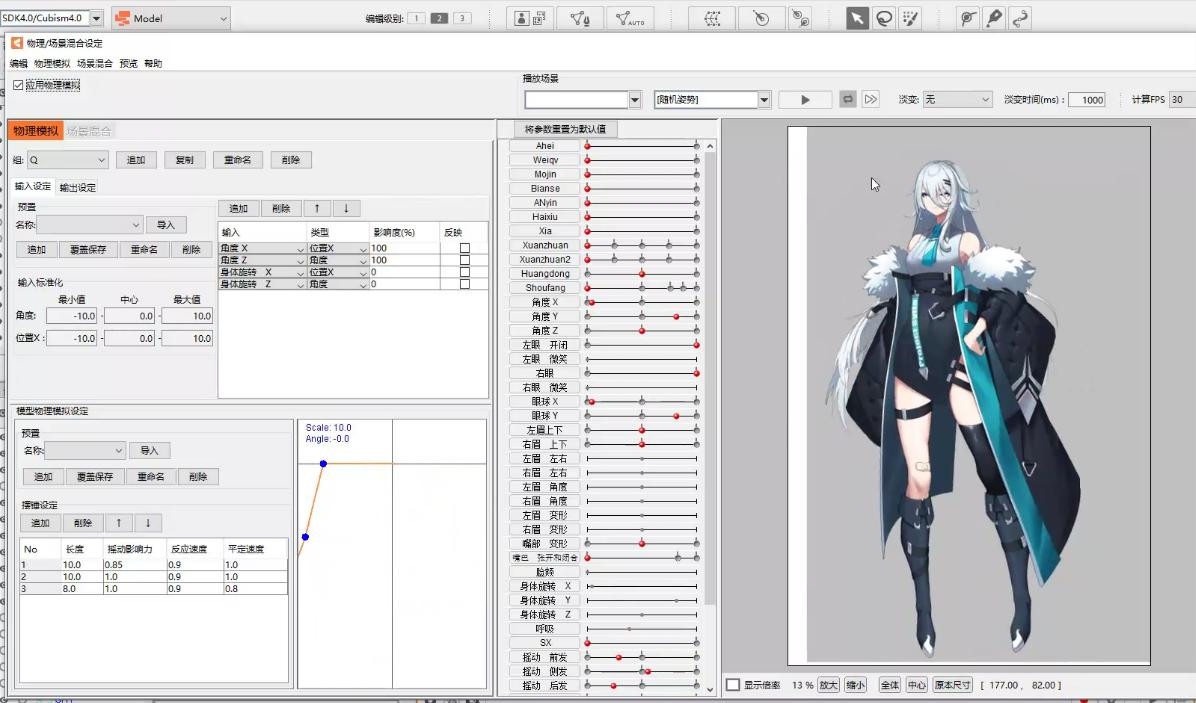Move pendulum row up in 摆锤设定
Viewport: 1196px width, 703px height.
(118, 523)
